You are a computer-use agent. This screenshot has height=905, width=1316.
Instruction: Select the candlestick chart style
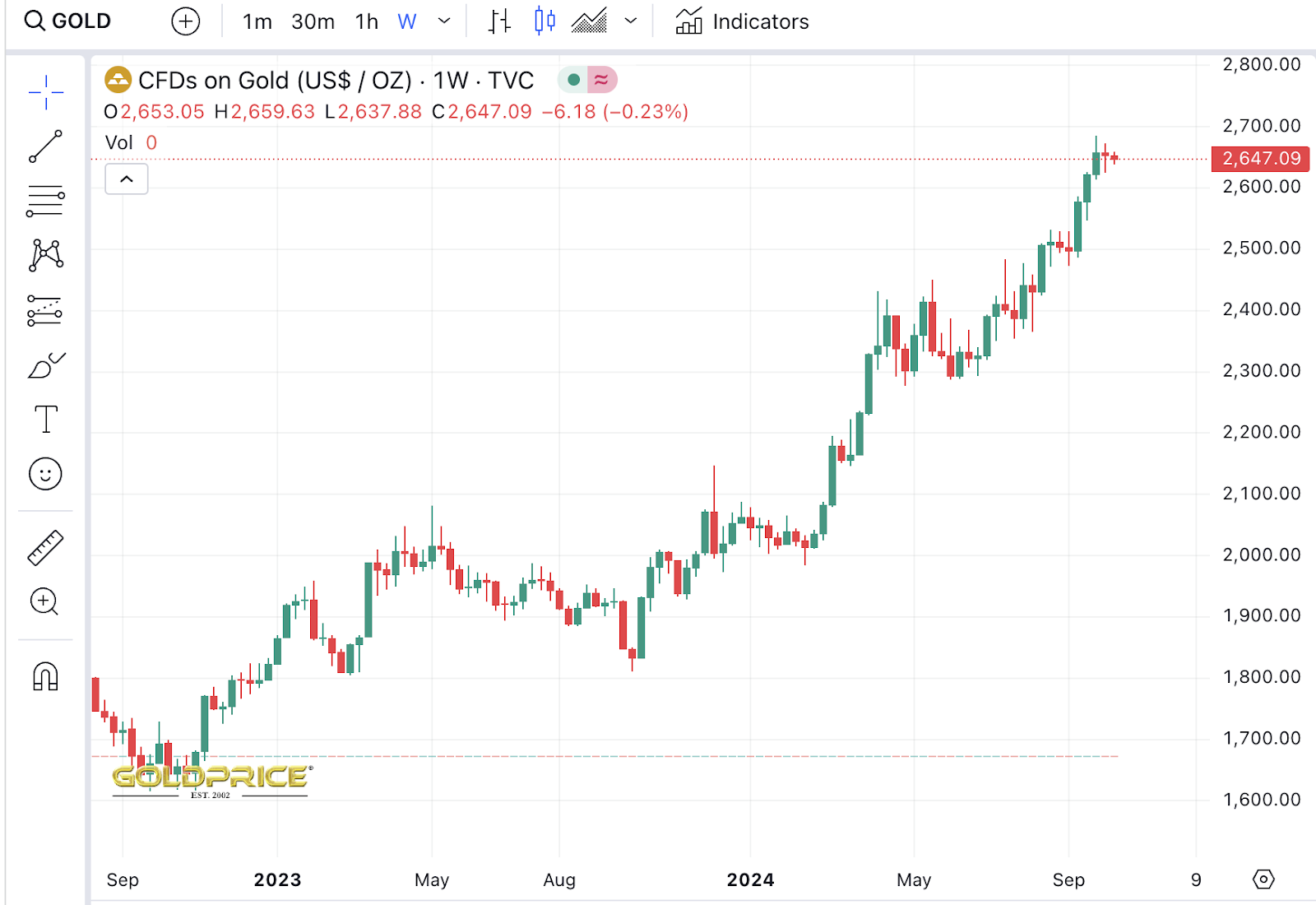pyautogui.click(x=544, y=21)
